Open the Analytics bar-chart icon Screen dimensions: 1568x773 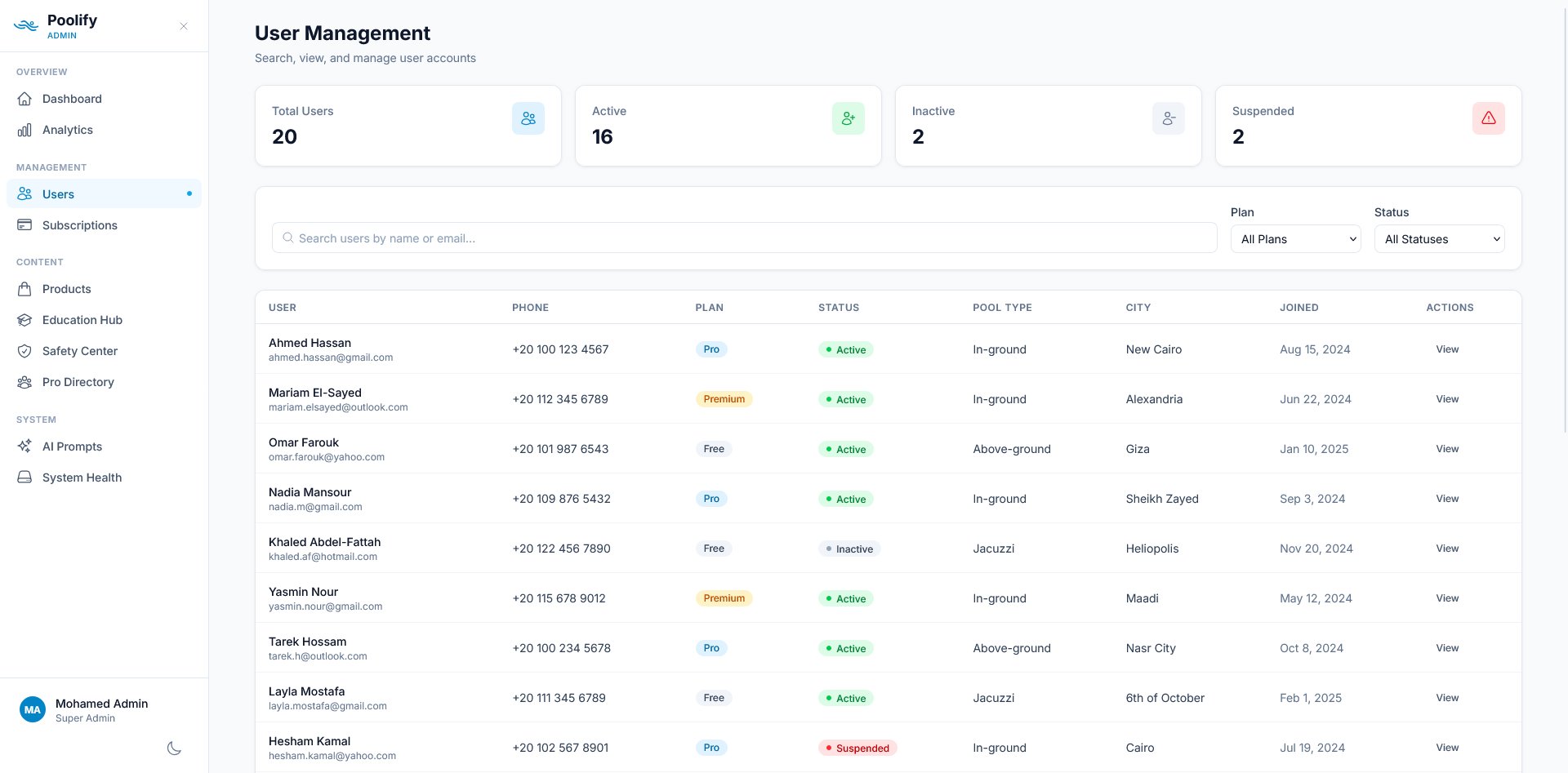[26, 129]
